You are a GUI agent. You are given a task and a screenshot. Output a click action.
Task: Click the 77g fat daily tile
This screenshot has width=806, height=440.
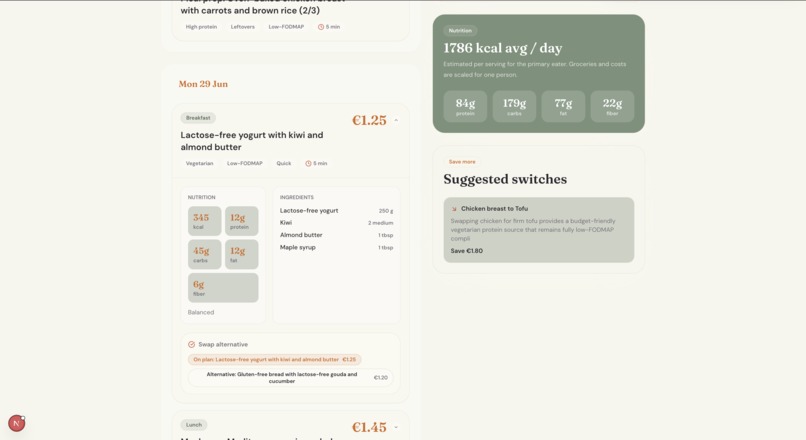[563, 106]
